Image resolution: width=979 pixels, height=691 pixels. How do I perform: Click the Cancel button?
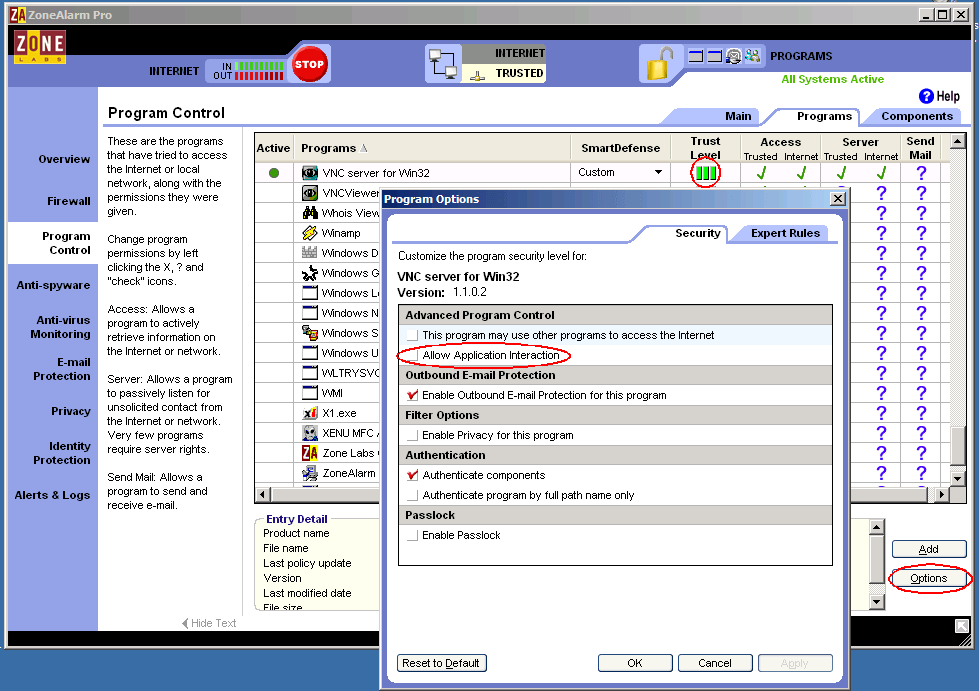tap(715, 663)
